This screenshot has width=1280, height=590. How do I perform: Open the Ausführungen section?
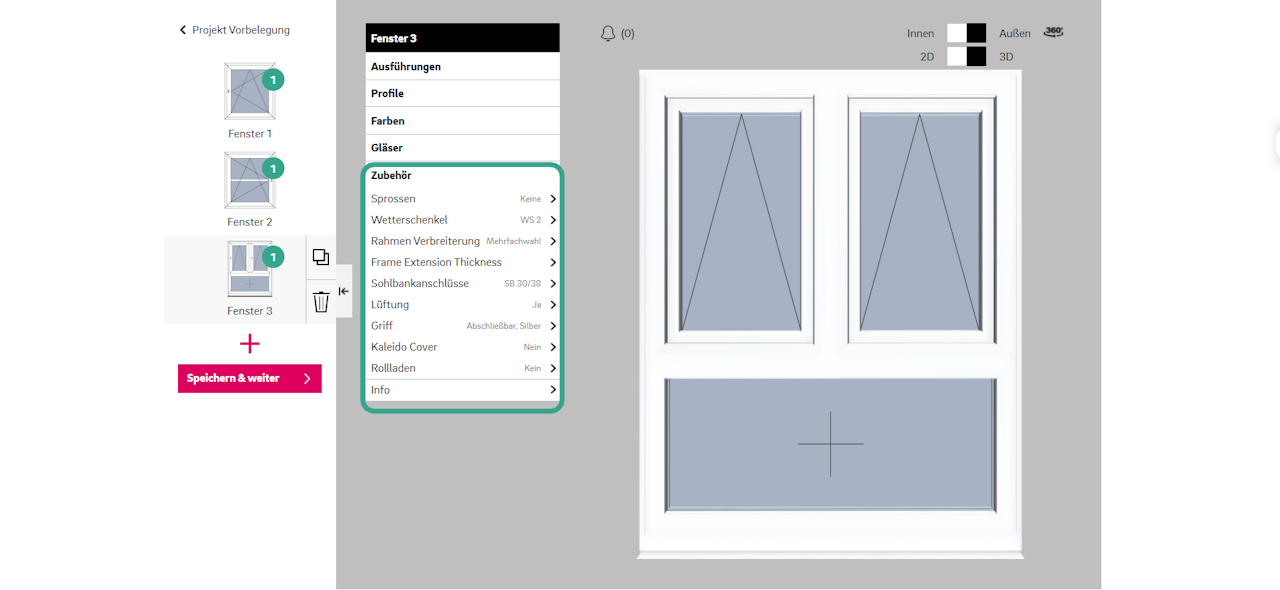click(x=462, y=66)
